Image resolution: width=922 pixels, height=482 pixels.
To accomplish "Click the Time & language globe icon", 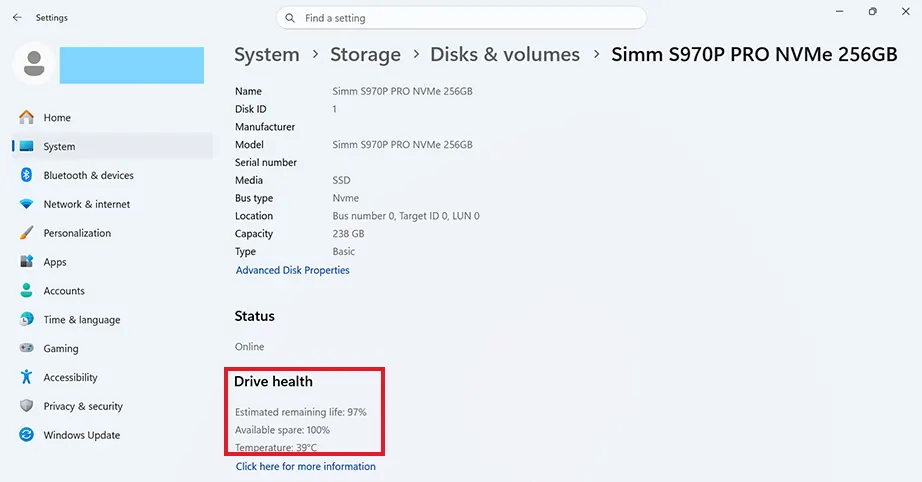I will [26, 319].
